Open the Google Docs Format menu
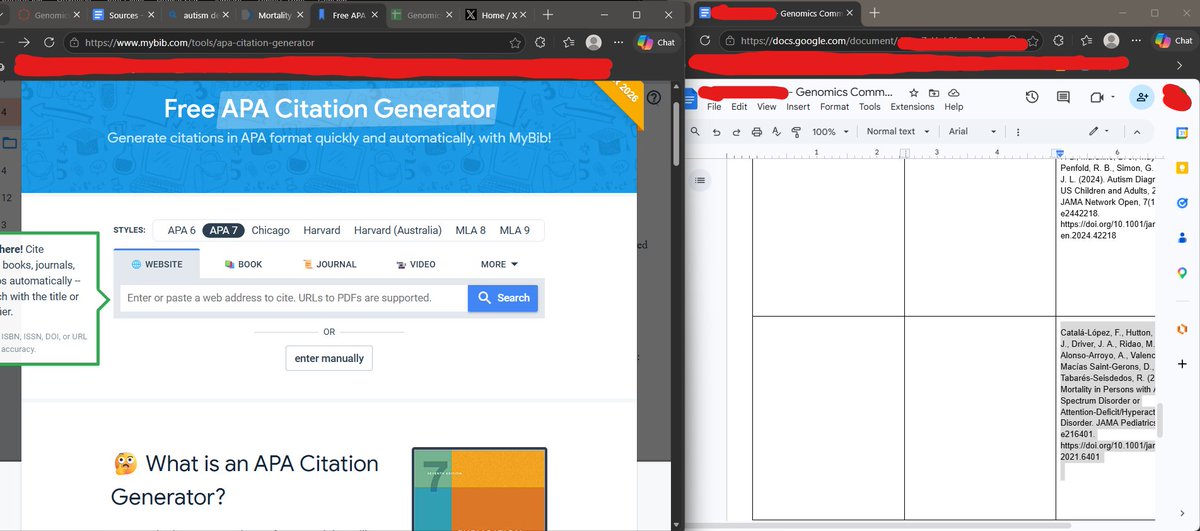The height and width of the screenshot is (531, 1200). point(834,106)
